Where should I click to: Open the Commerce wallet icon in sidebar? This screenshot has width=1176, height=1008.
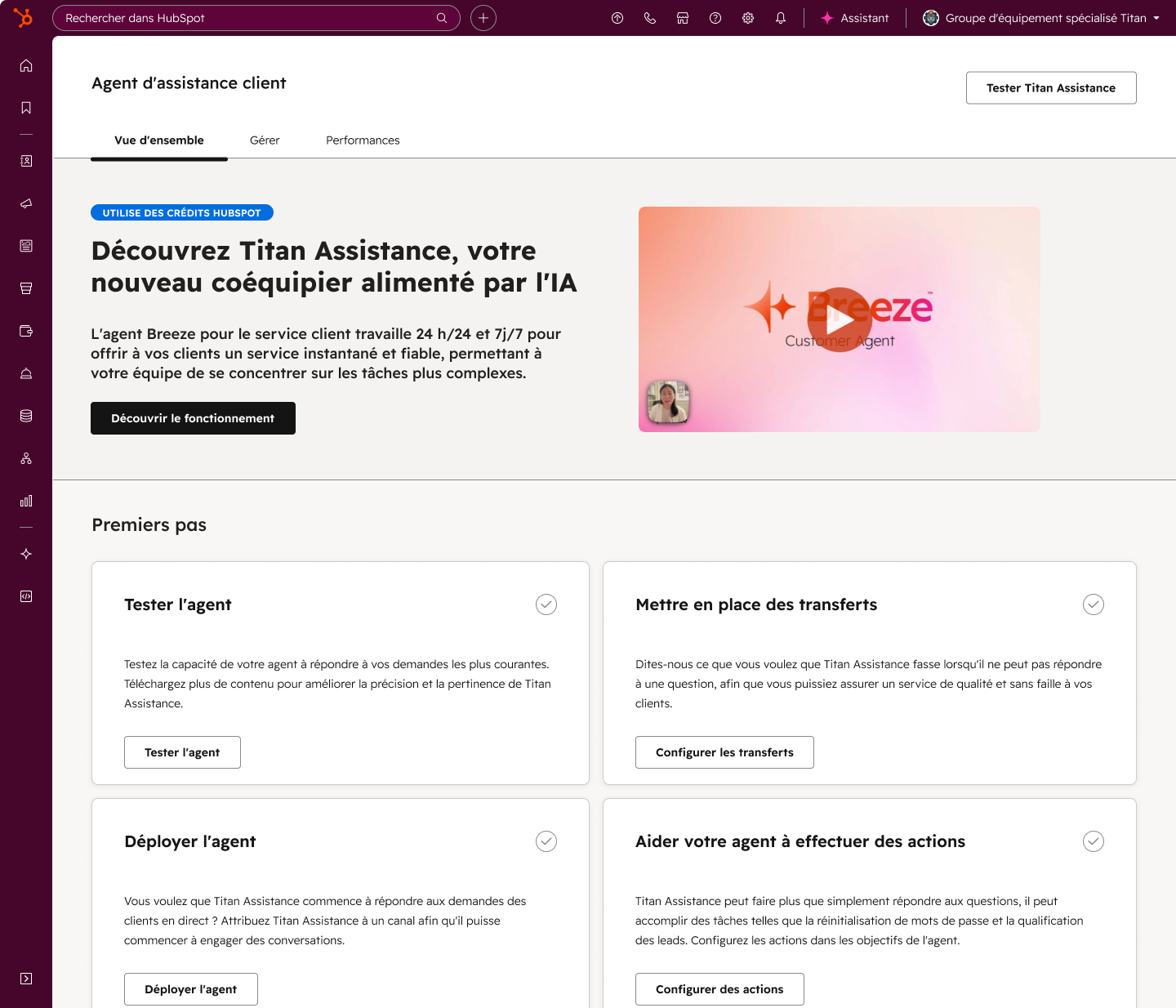(x=26, y=331)
